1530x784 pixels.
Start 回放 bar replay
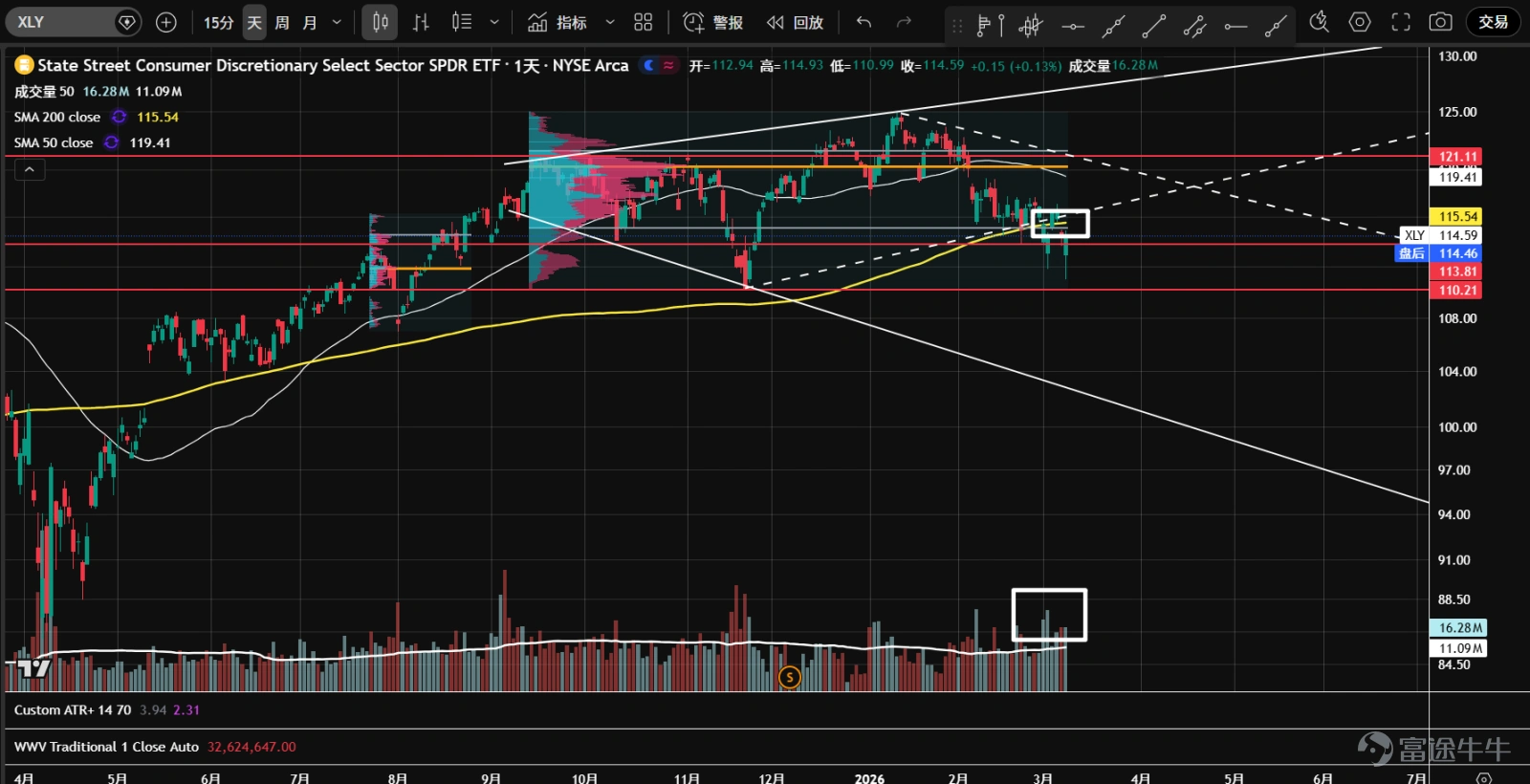tap(795, 22)
